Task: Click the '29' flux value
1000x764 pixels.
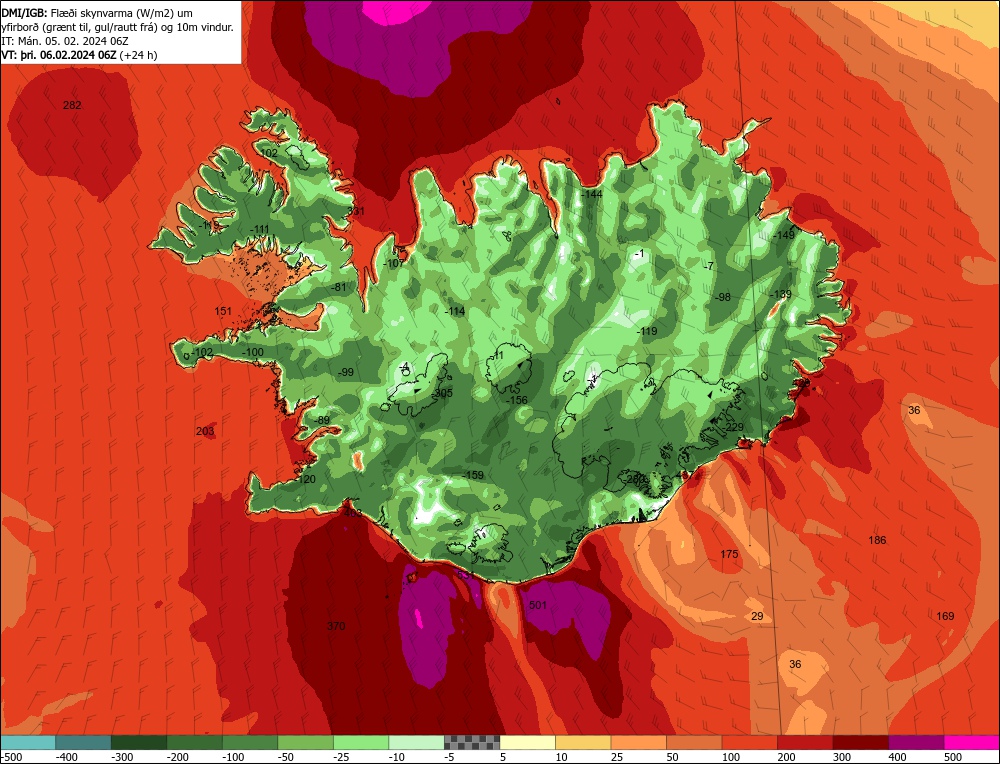Action: pyautogui.click(x=757, y=616)
